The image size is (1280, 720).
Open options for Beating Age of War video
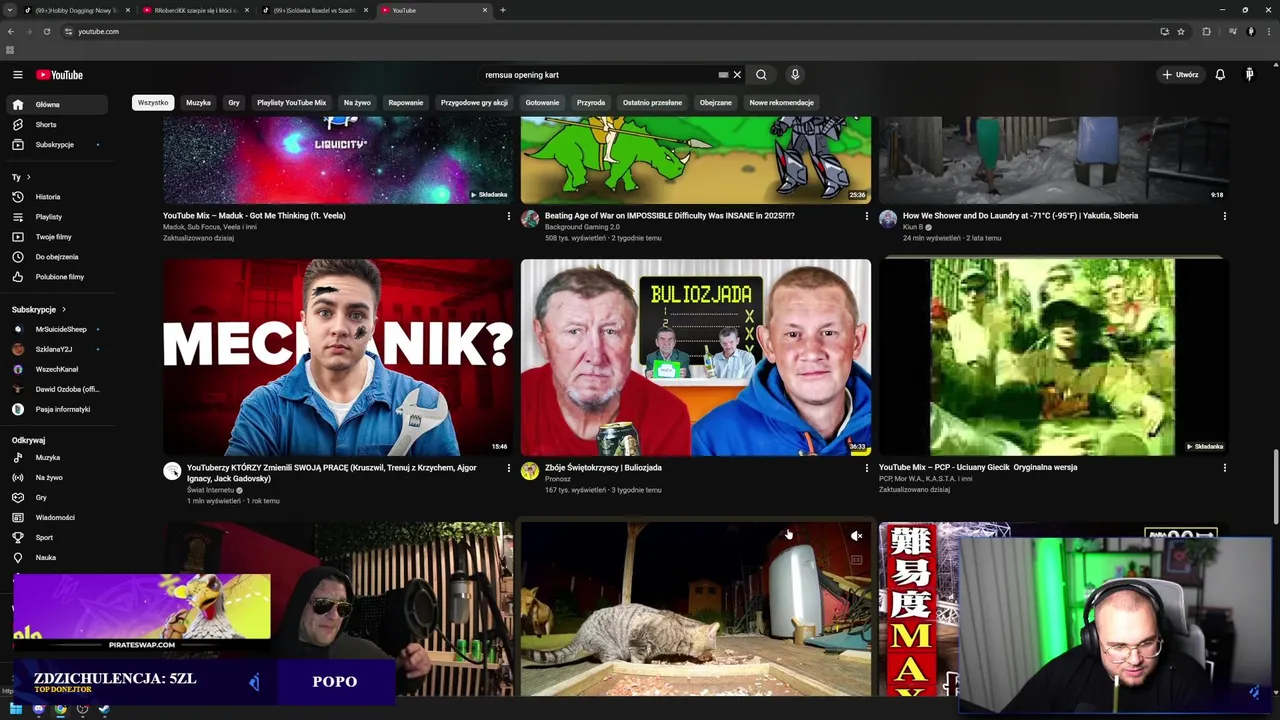tap(867, 216)
